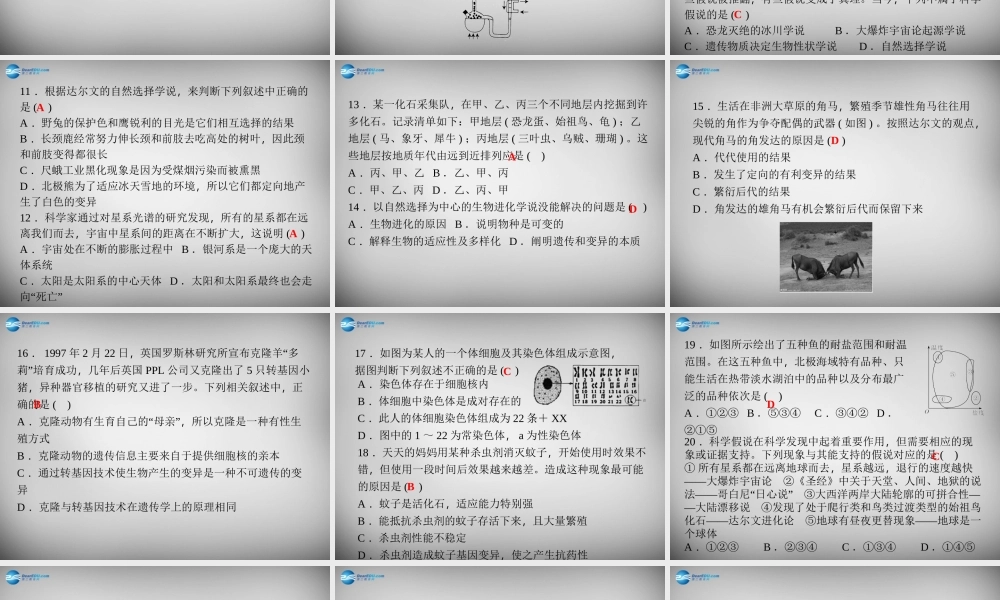Click option "C．甲、乙、丙" in question 13
The width and height of the screenshot is (1000, 600).
tap(386, 190)
